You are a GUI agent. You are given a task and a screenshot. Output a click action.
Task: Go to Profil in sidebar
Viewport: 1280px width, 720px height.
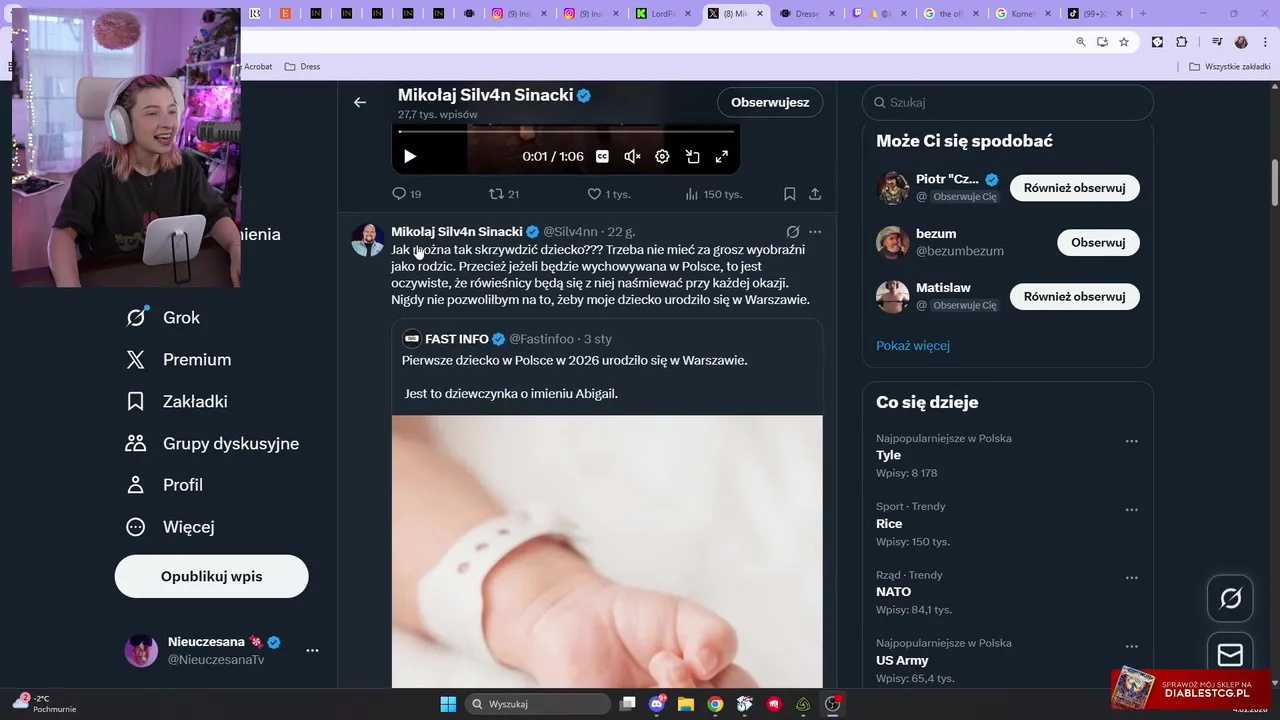[165, 485]
